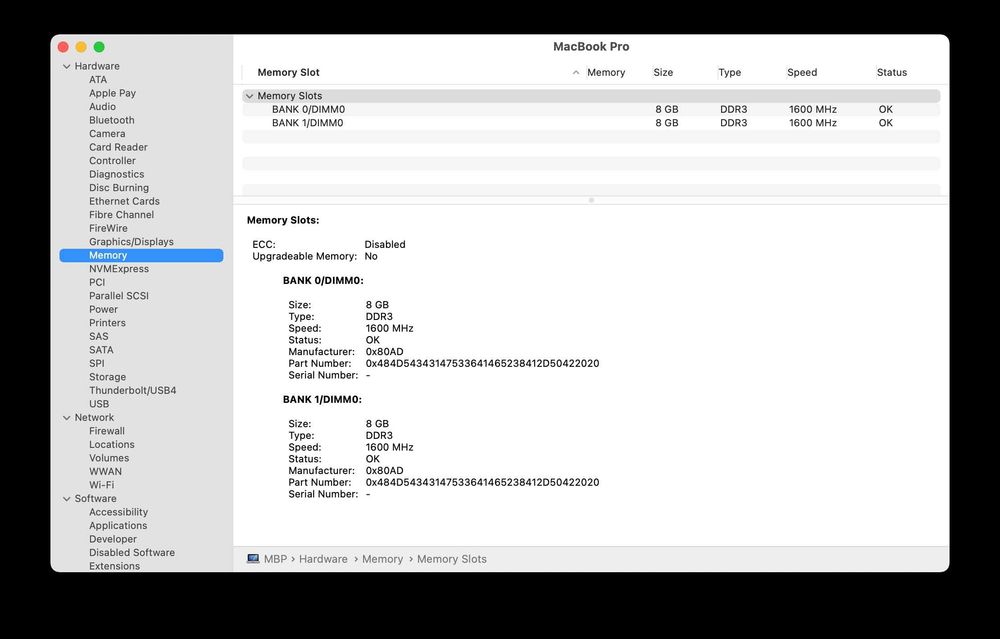Open NVMExpress in the sidebar
1000x639 pixels.
(119, 268)
